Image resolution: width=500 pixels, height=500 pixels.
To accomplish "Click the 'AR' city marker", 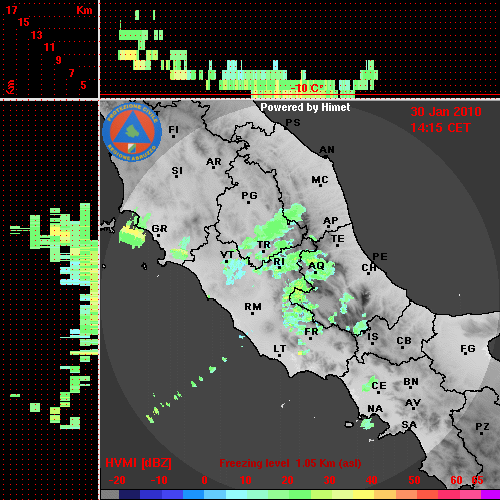I will (x=214, y=163).
